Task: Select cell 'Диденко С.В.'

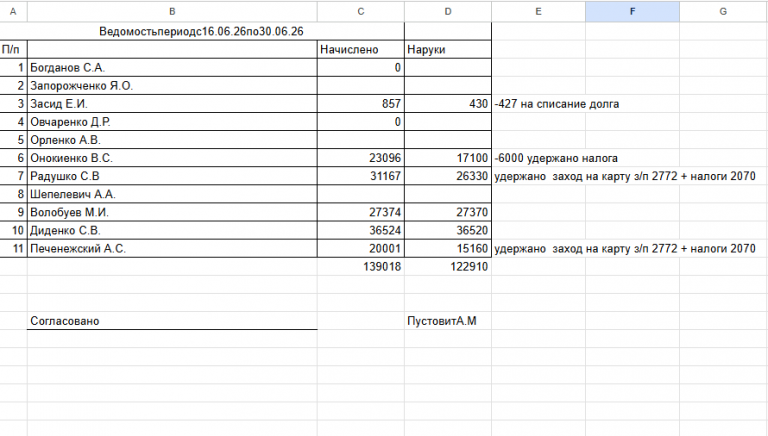Action: (172, 231)
